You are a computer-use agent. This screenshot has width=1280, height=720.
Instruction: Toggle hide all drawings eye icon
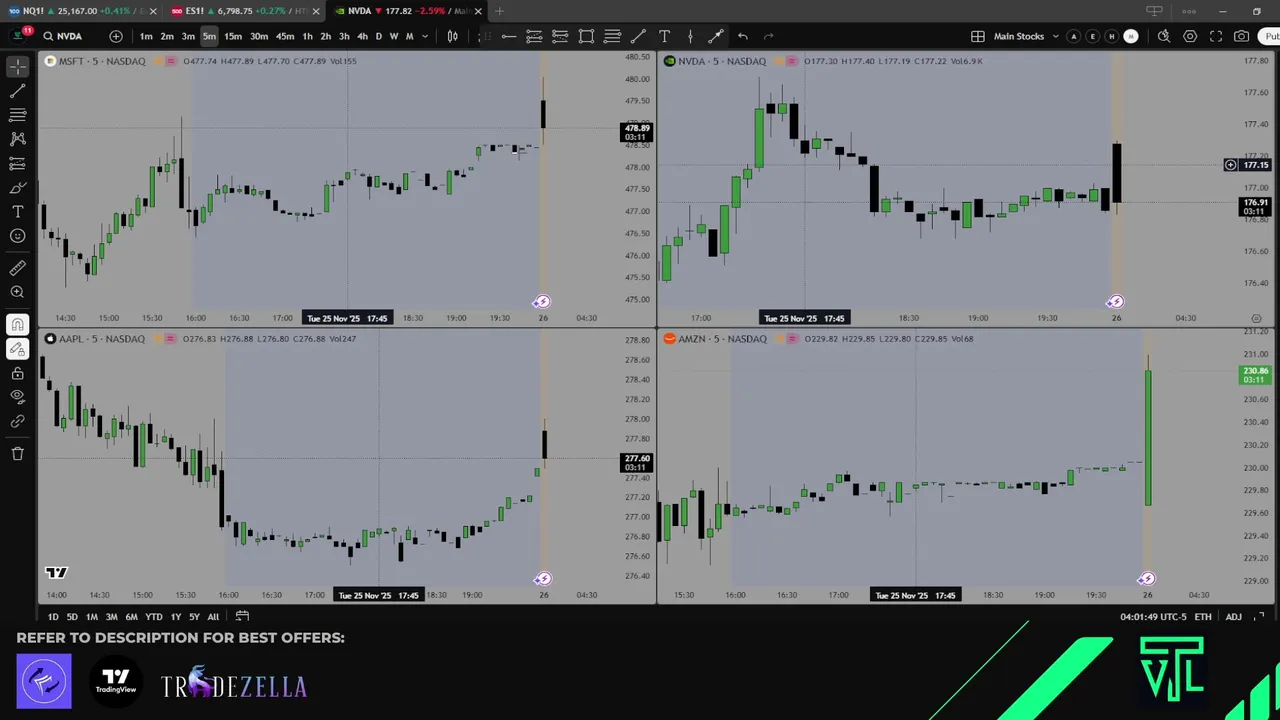point(18,397)
